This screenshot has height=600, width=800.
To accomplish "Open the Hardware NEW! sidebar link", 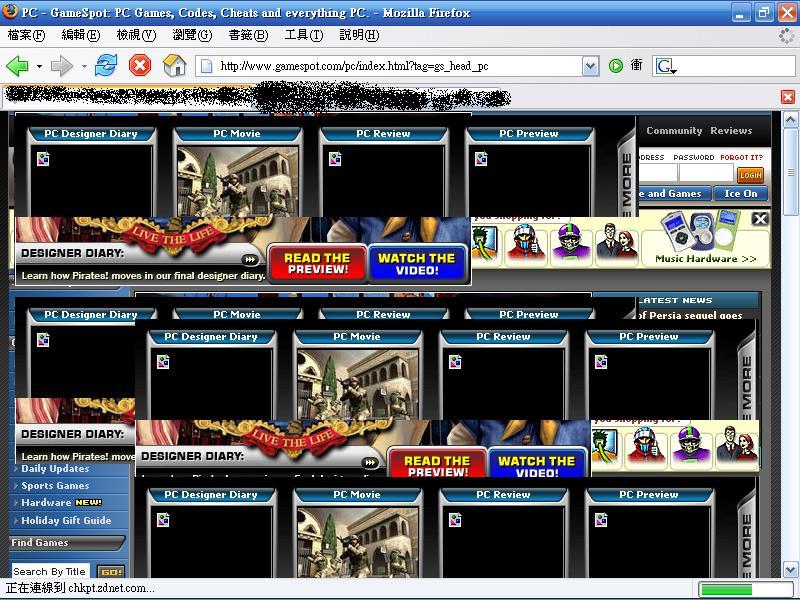I will [x=61, y=503].
